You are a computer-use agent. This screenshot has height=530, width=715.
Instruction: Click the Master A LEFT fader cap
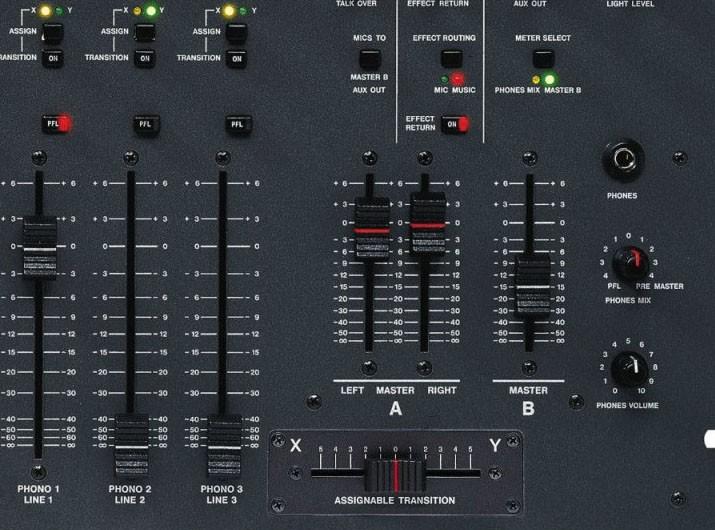(373, 229)
